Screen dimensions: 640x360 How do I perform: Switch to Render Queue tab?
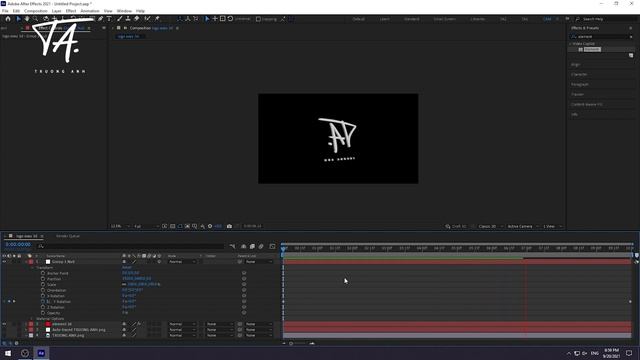coord(68,236)
